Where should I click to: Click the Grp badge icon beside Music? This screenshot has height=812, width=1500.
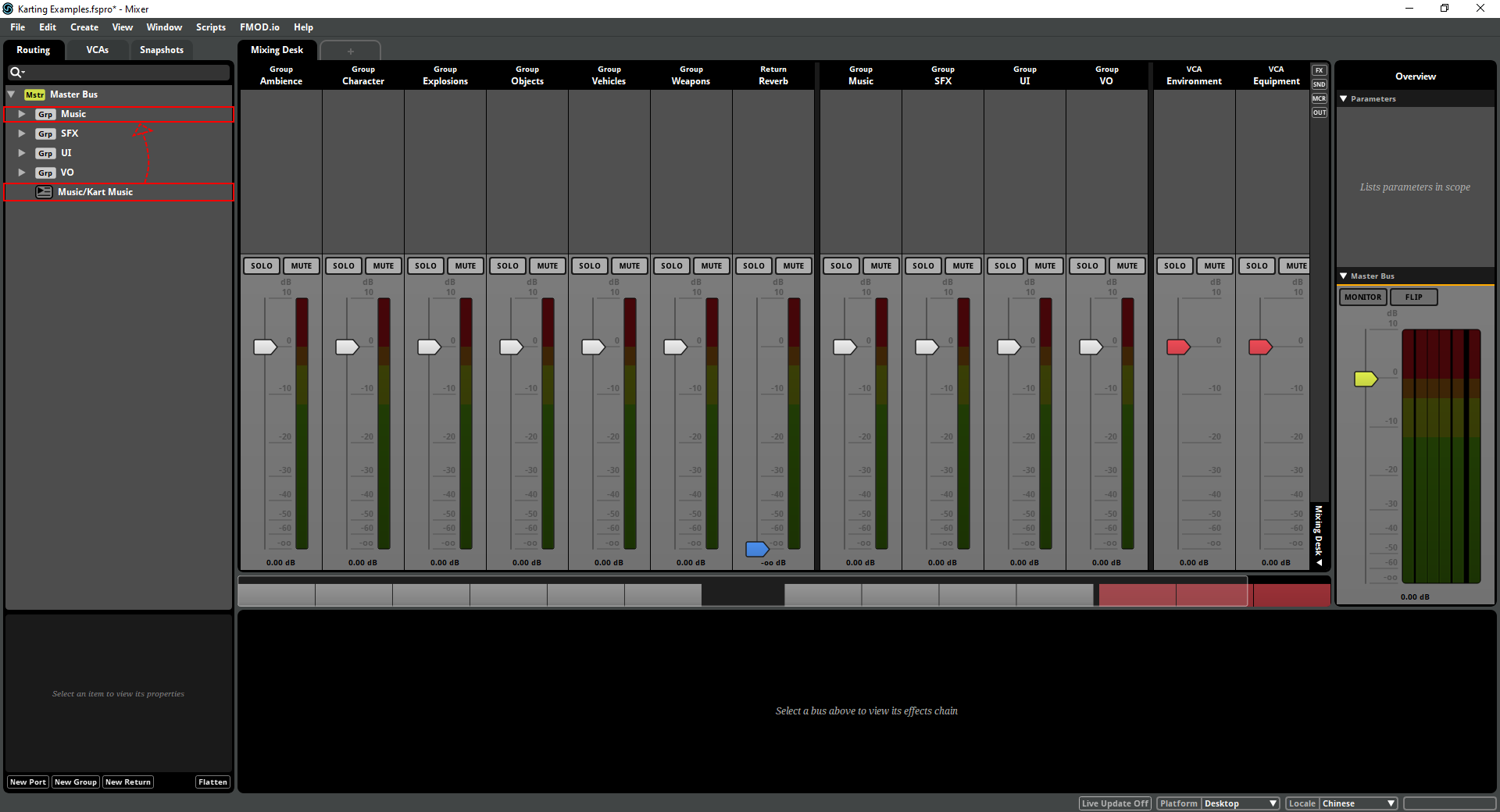pos(45,114)
